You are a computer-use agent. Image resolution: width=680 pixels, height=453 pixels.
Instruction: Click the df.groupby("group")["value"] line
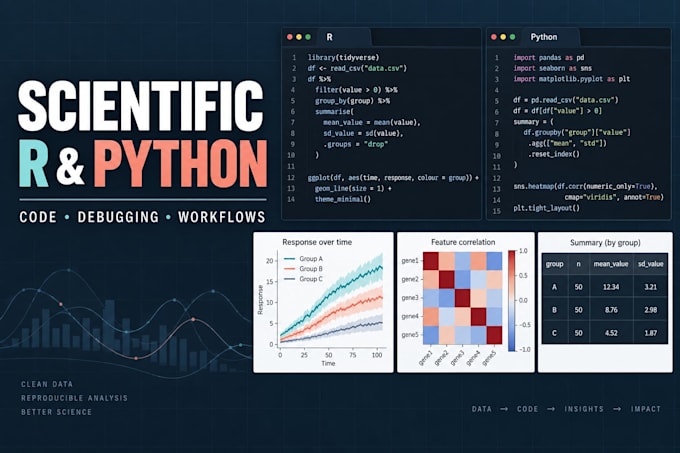tap(577, 132)
